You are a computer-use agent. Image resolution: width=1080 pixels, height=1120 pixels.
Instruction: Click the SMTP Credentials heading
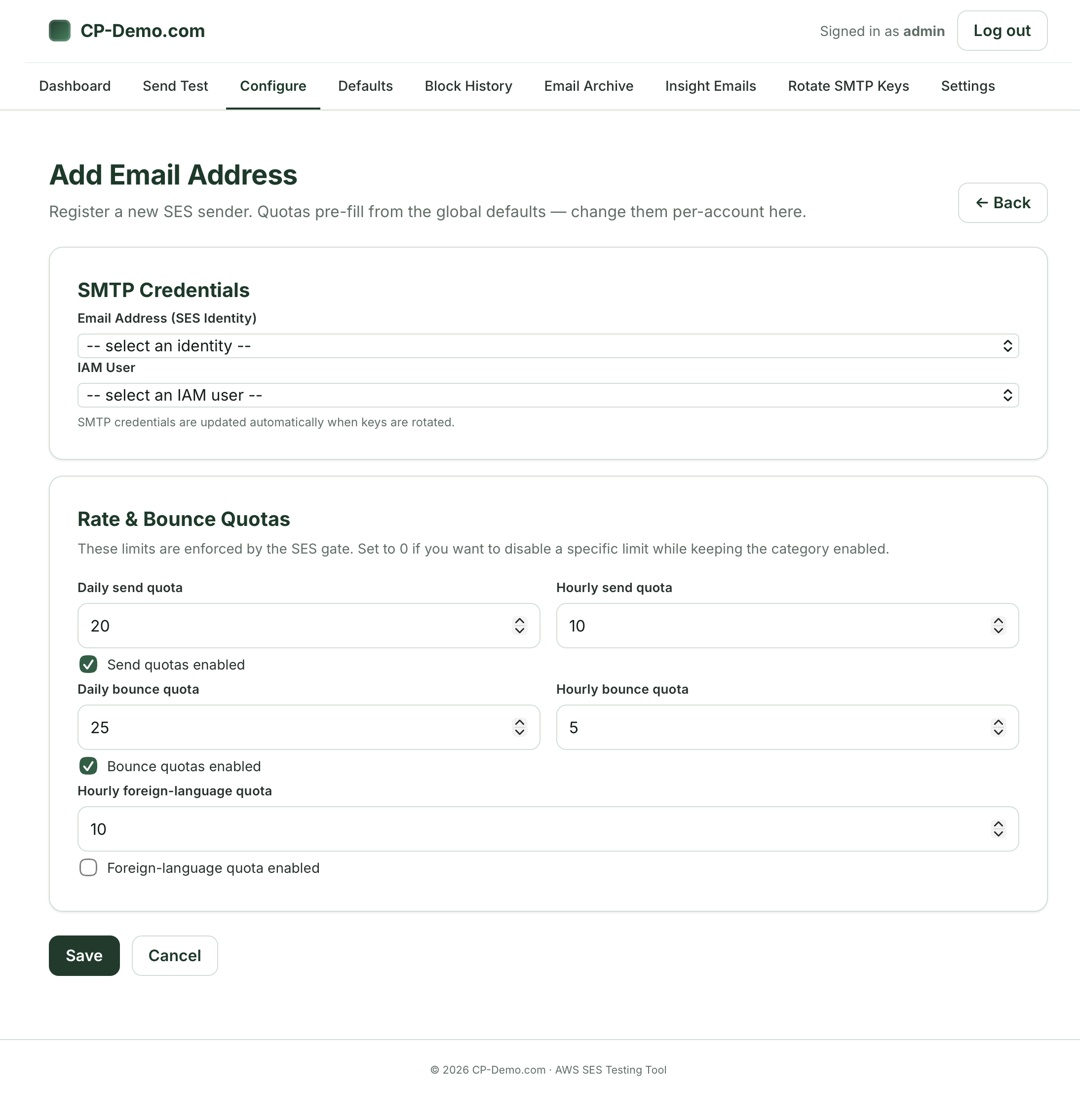(163, 290)
